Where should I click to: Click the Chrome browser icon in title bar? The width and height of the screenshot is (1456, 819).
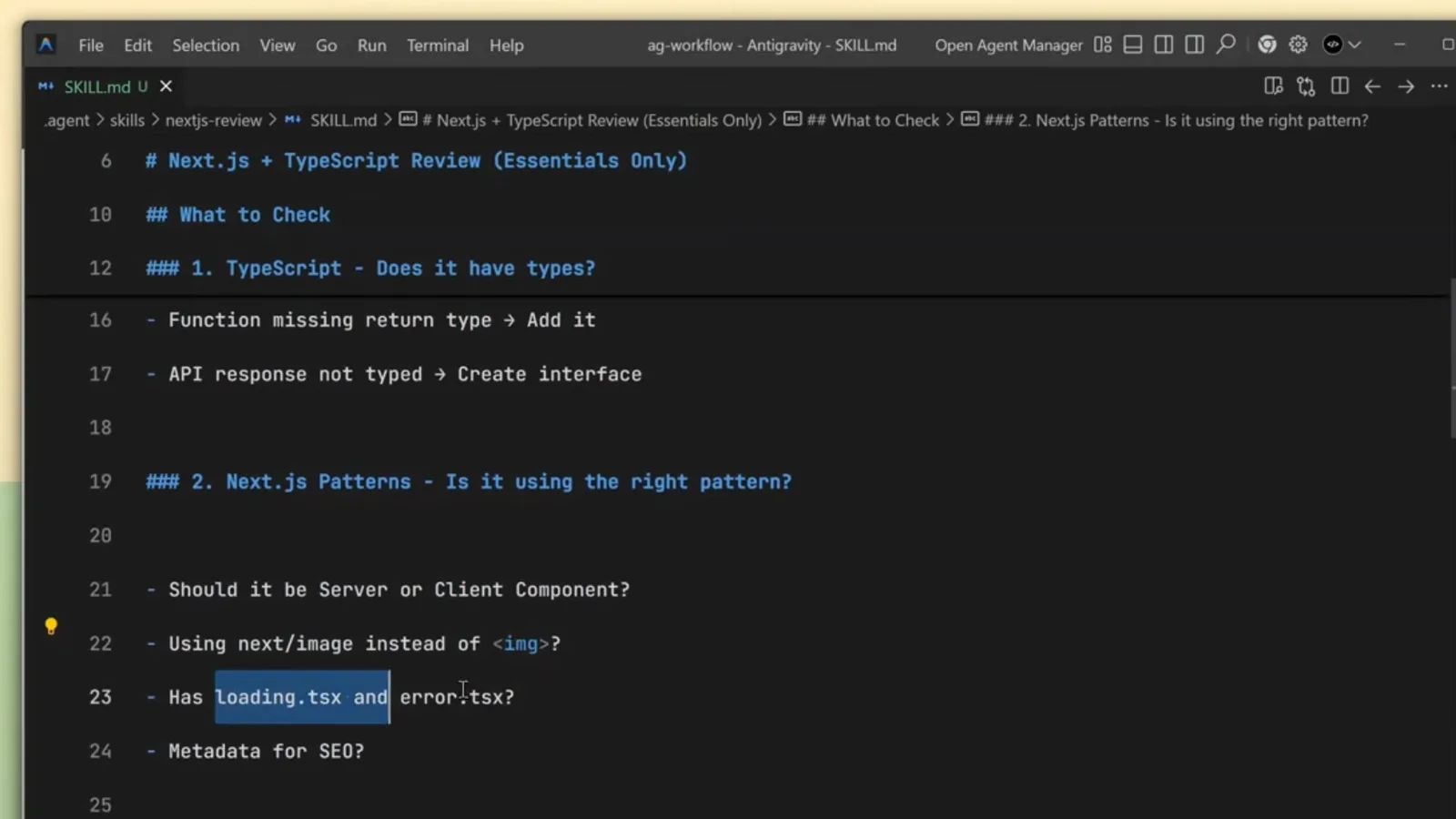click(x=1267, y=45)
